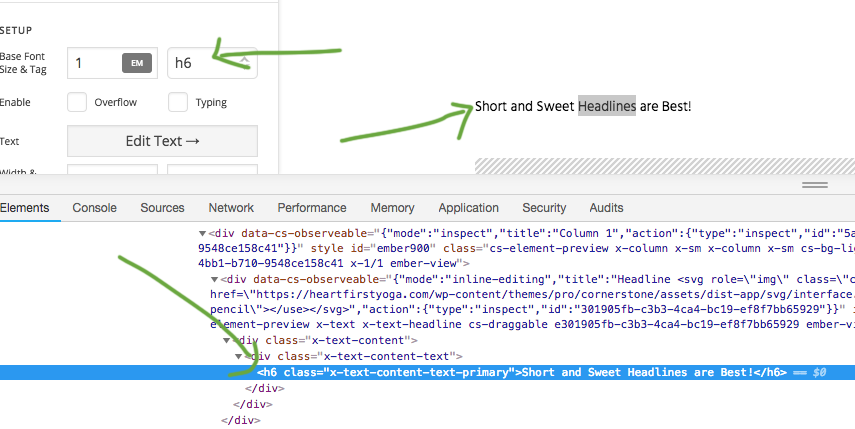Select the h6 x-text-content-text-primary element row
855x429 pixels.
428,372
